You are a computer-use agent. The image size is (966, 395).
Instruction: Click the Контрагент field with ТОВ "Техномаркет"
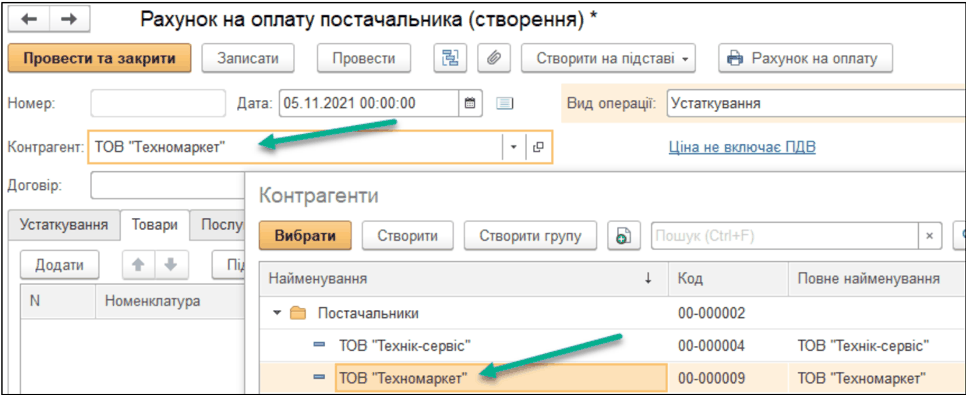tap(296, 147)
